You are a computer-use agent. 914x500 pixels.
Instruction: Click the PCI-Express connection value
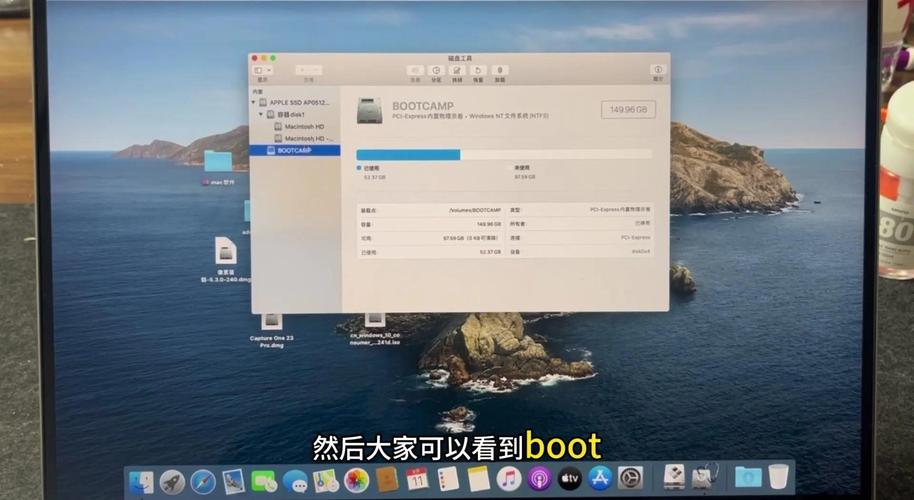pos(636,238)
